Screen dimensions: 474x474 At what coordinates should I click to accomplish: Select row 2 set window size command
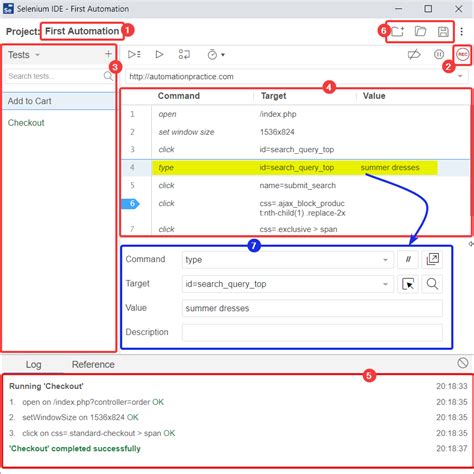point(295,132)
